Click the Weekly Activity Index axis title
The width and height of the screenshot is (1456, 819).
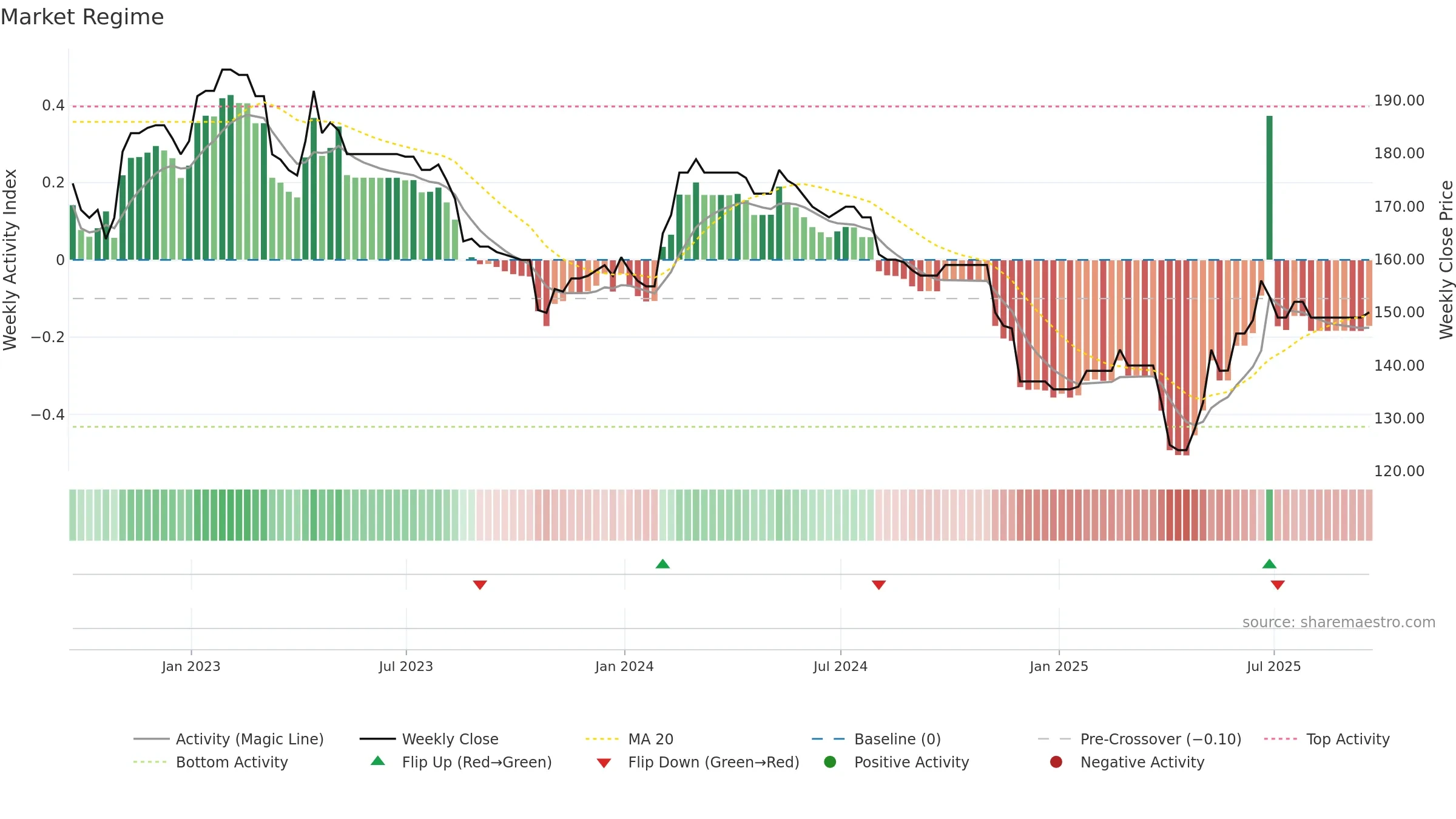pos(10,260)
